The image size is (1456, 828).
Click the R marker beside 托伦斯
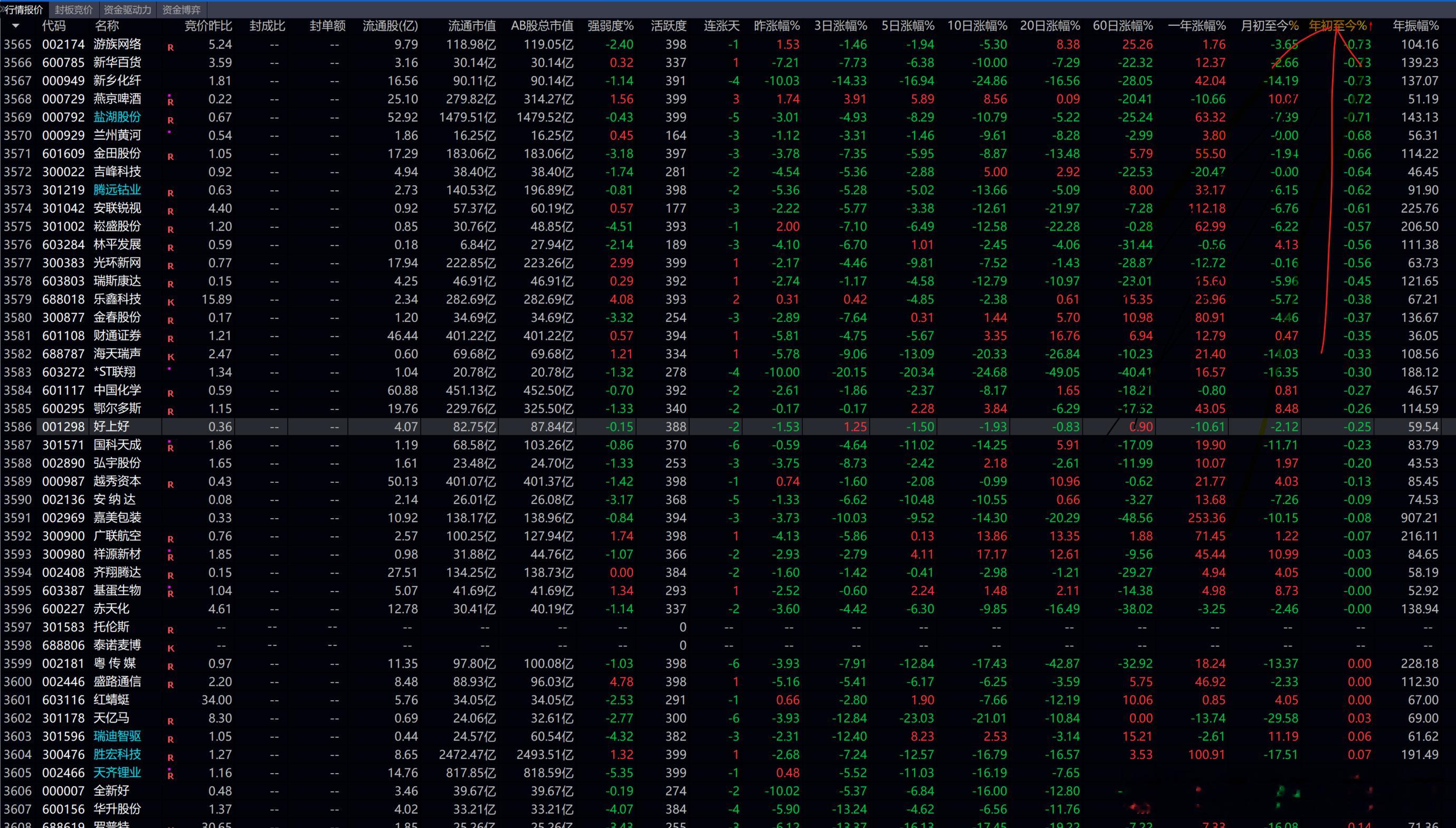[170, 630]
